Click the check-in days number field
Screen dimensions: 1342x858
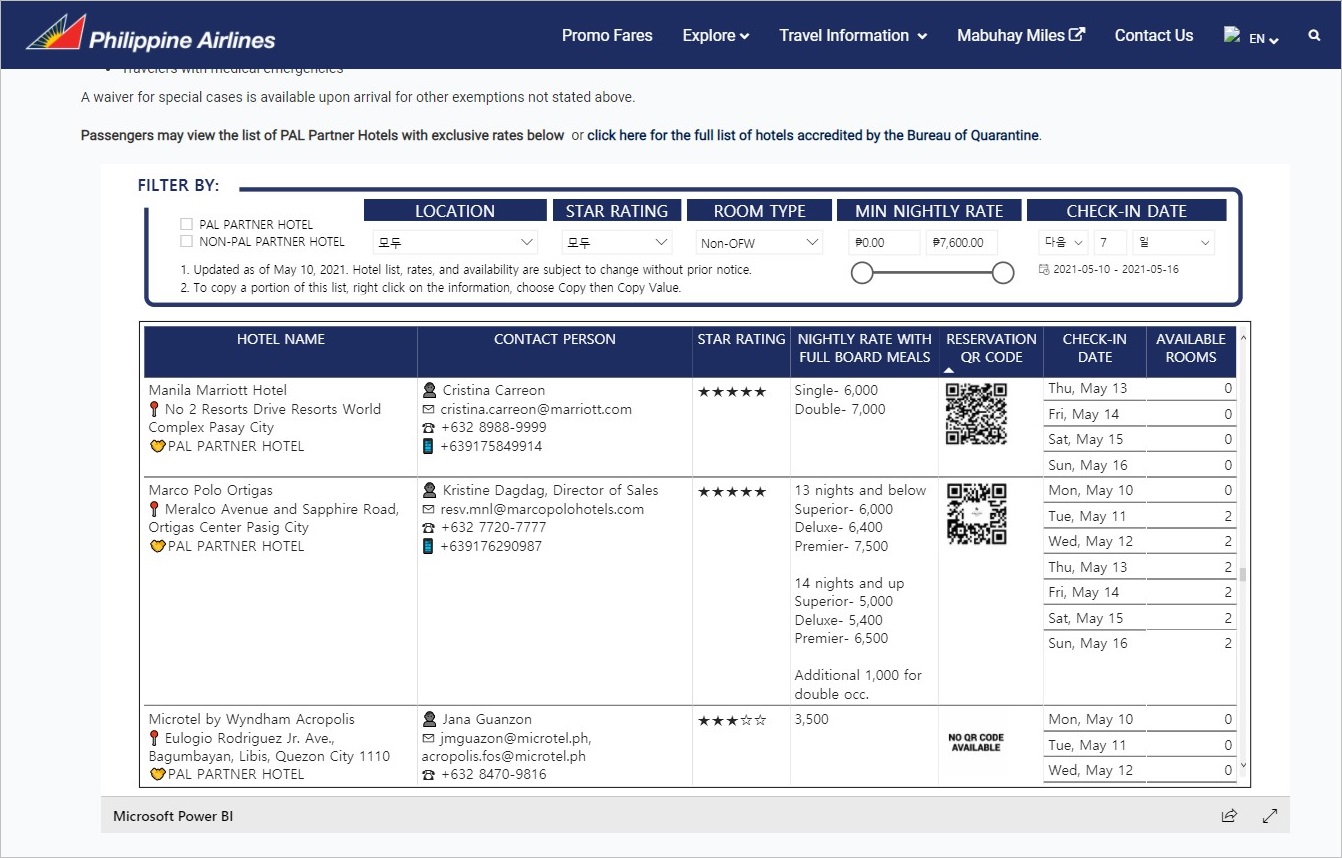tap(1110, 242)
